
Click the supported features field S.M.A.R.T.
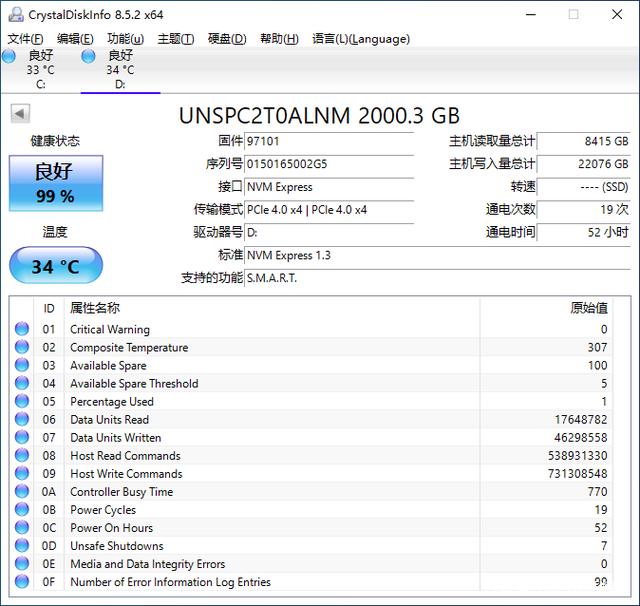(438, 278)
